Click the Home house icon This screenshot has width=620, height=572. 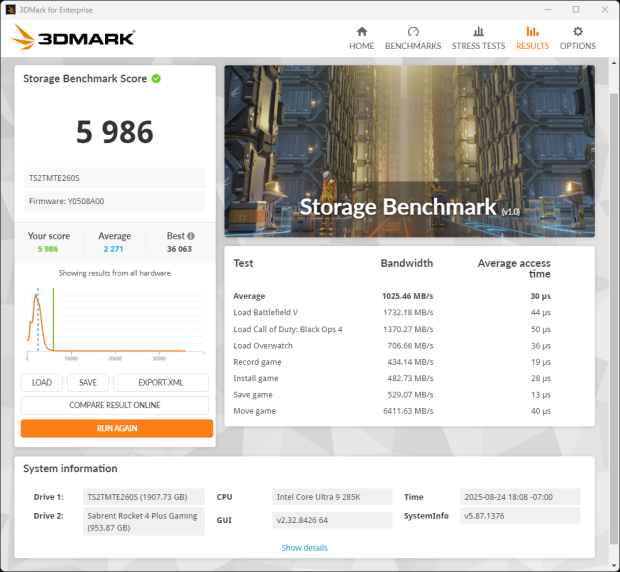[x=361, y=32]
